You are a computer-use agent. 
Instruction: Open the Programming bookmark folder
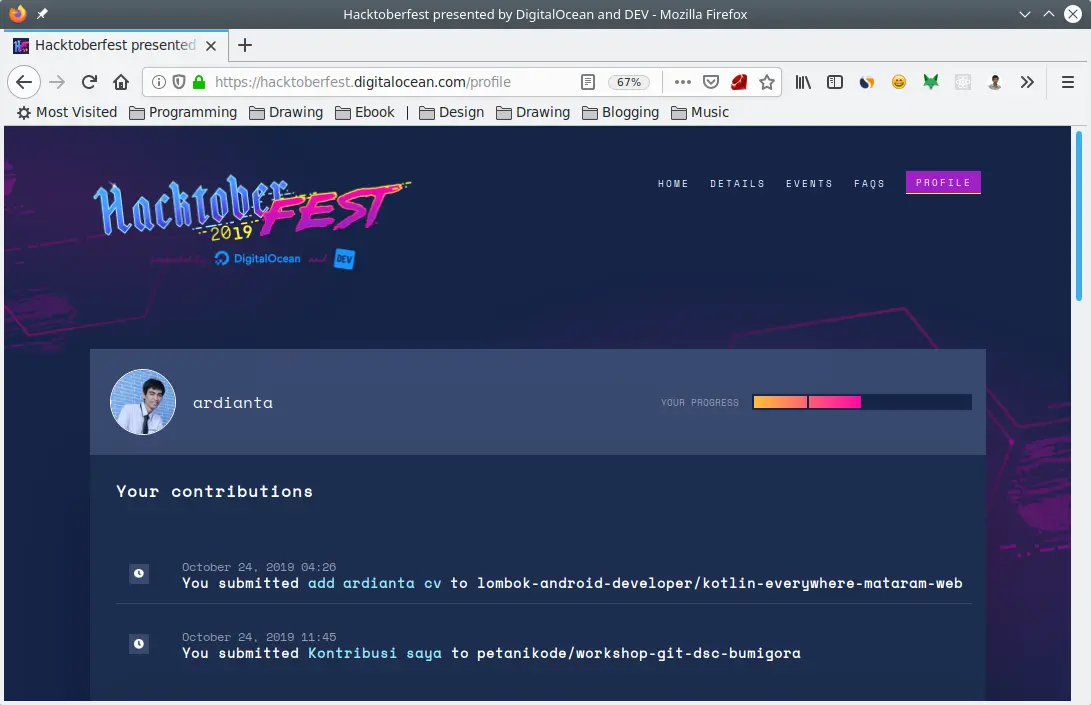183,112
